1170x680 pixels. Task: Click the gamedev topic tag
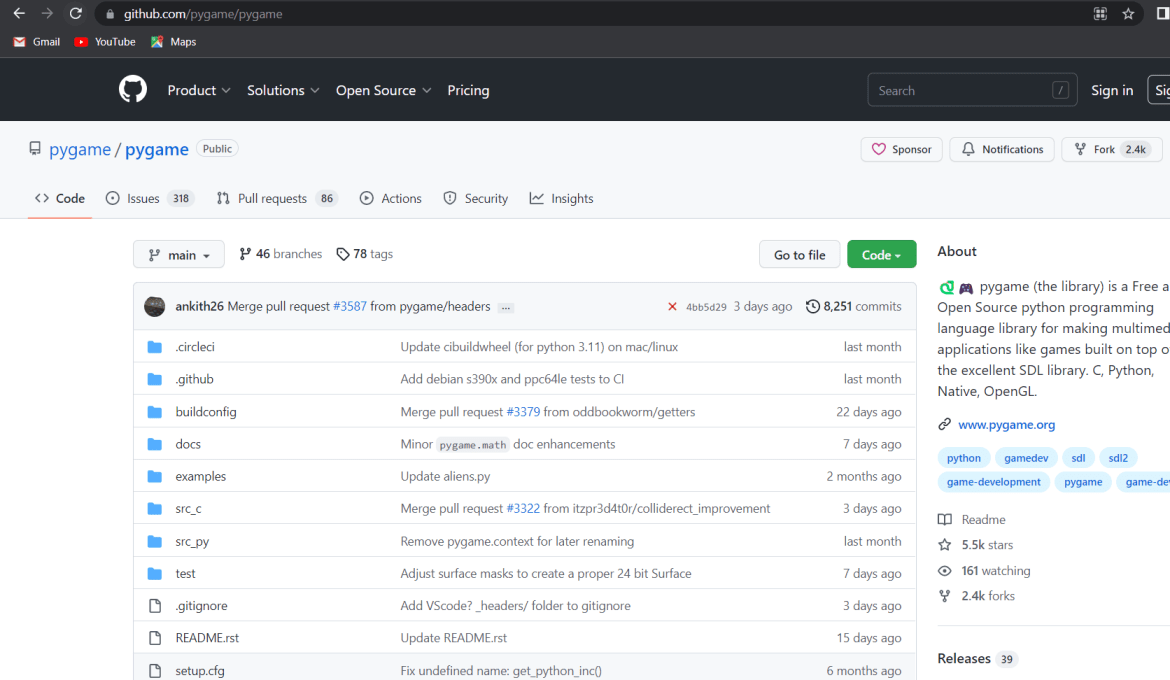(1026, 458)
